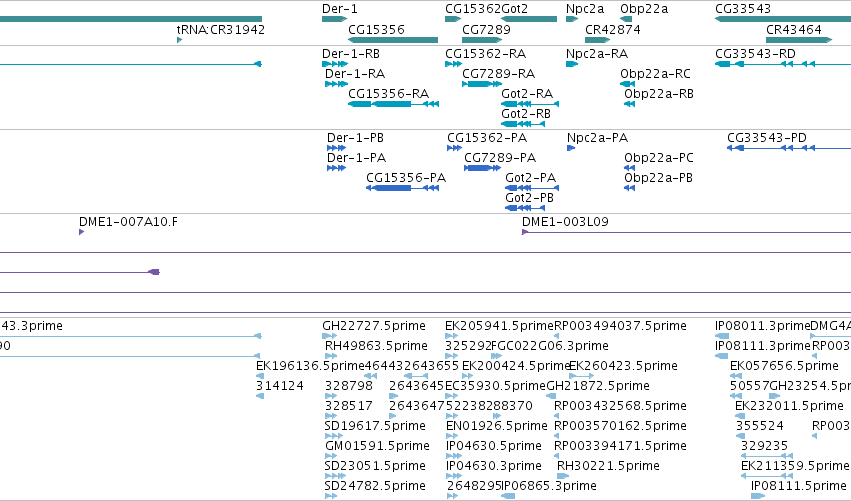Screen dimensions: 851x501
Task: Click the CR42874 gene label
Action: point(613,29)
